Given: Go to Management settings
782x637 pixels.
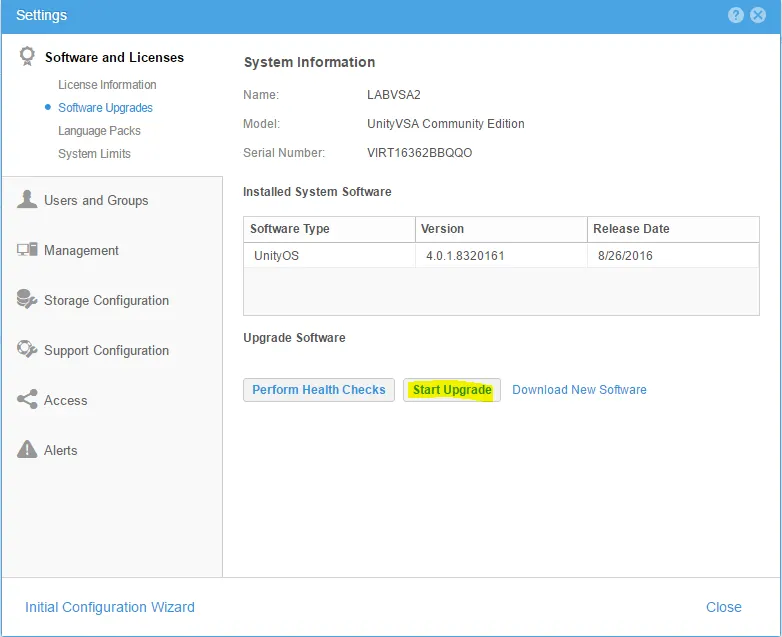Looking at the screenshot, I should (81, 250).
